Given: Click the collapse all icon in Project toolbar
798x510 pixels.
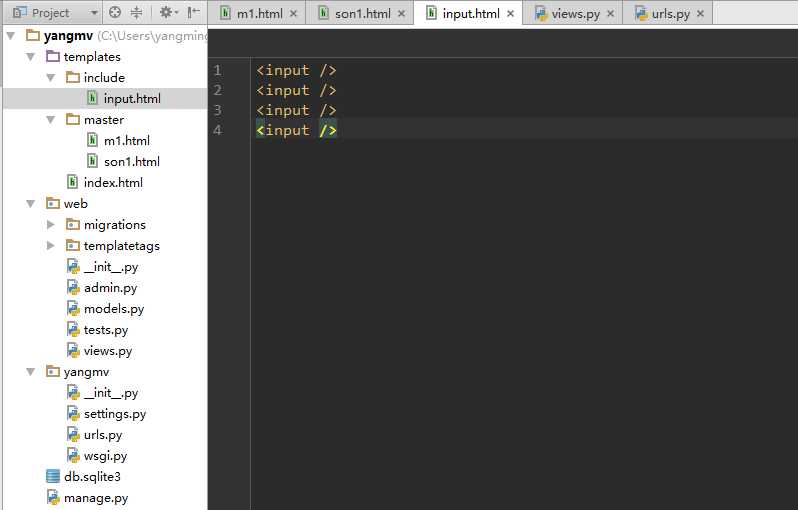Looking at the screenshot, I should pyautogui.click(x=136, y=12).
